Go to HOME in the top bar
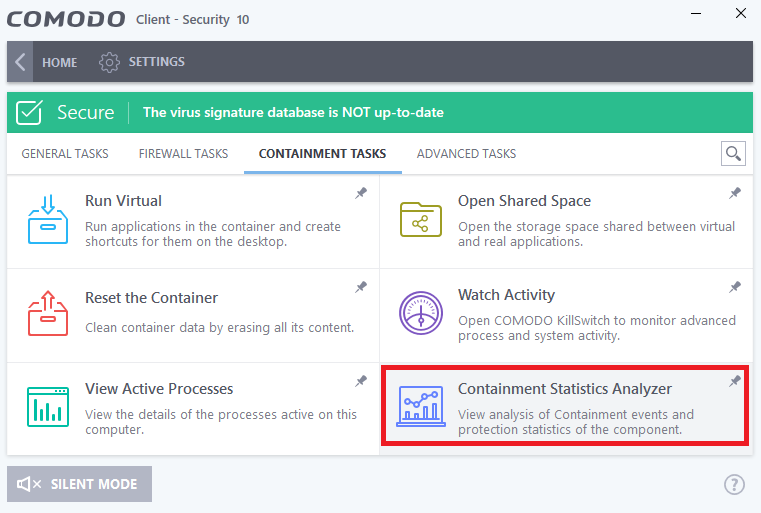The image size is (761, 513). point(60,63)
